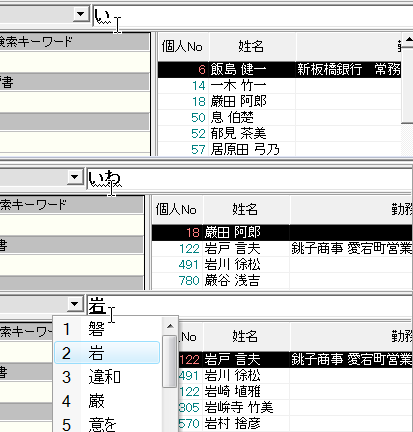Image resolution: width=413 pixels, height=432 pixels.
Task: Select IME candidate 2 岩
Action: (107, 353)
